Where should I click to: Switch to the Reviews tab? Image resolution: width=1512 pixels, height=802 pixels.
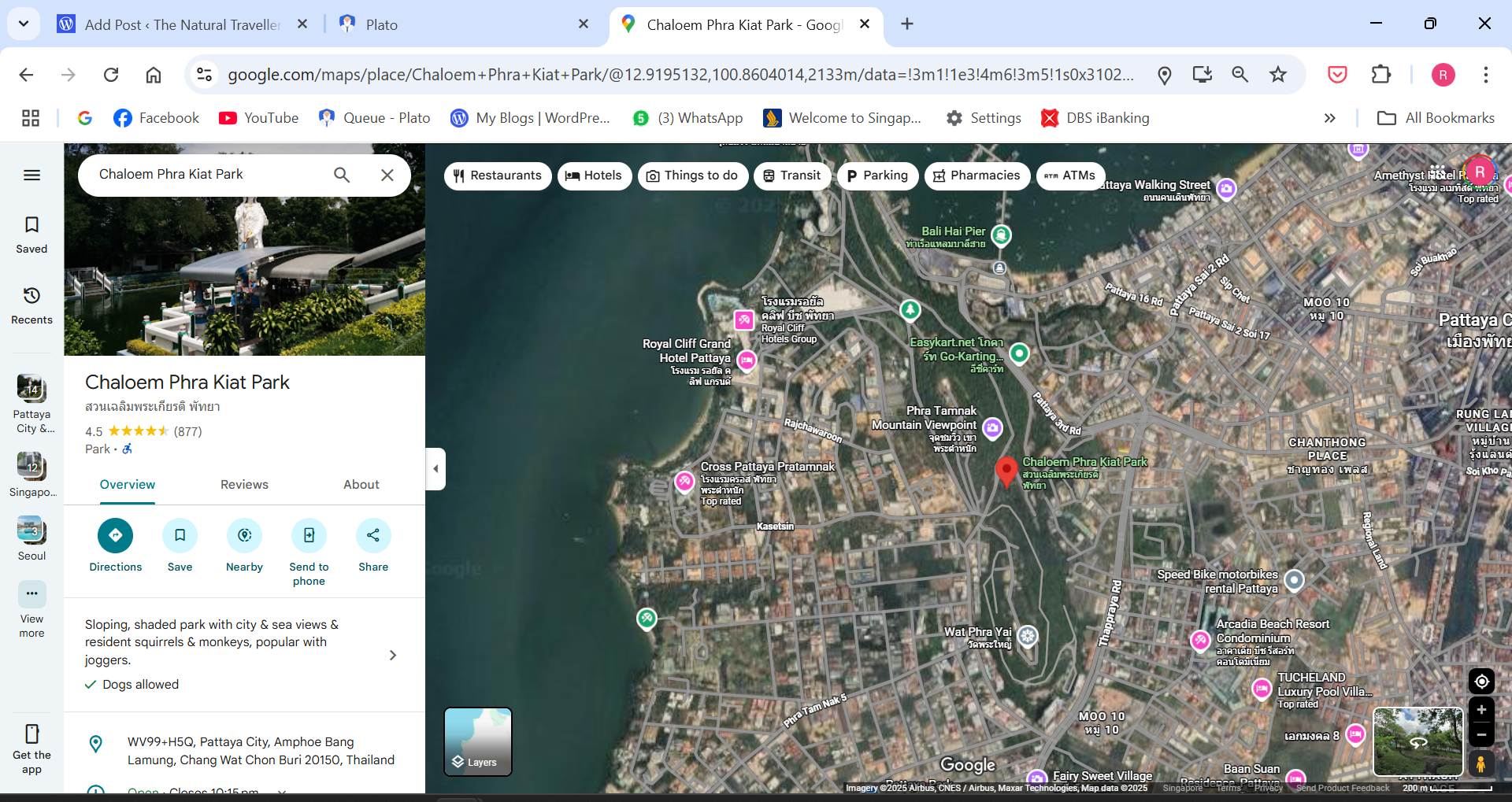[x=244, y=485]
